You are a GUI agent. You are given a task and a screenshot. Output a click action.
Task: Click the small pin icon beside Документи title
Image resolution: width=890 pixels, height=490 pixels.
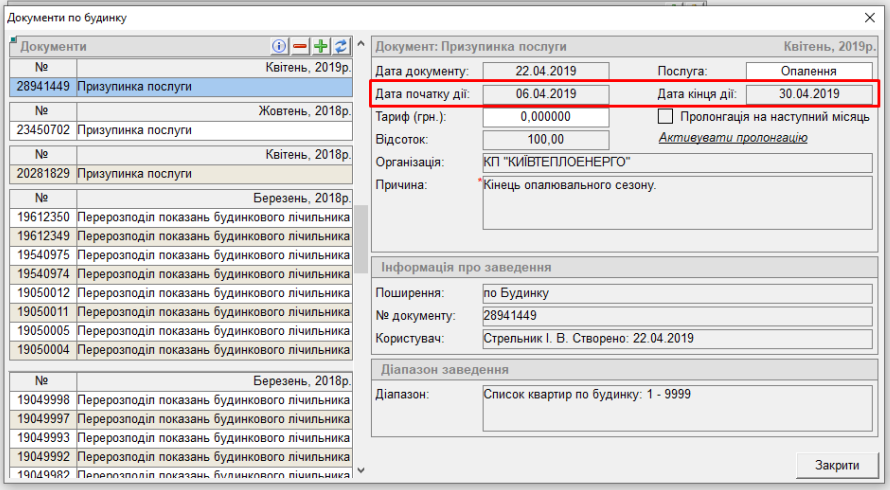(x=14, y=41)
